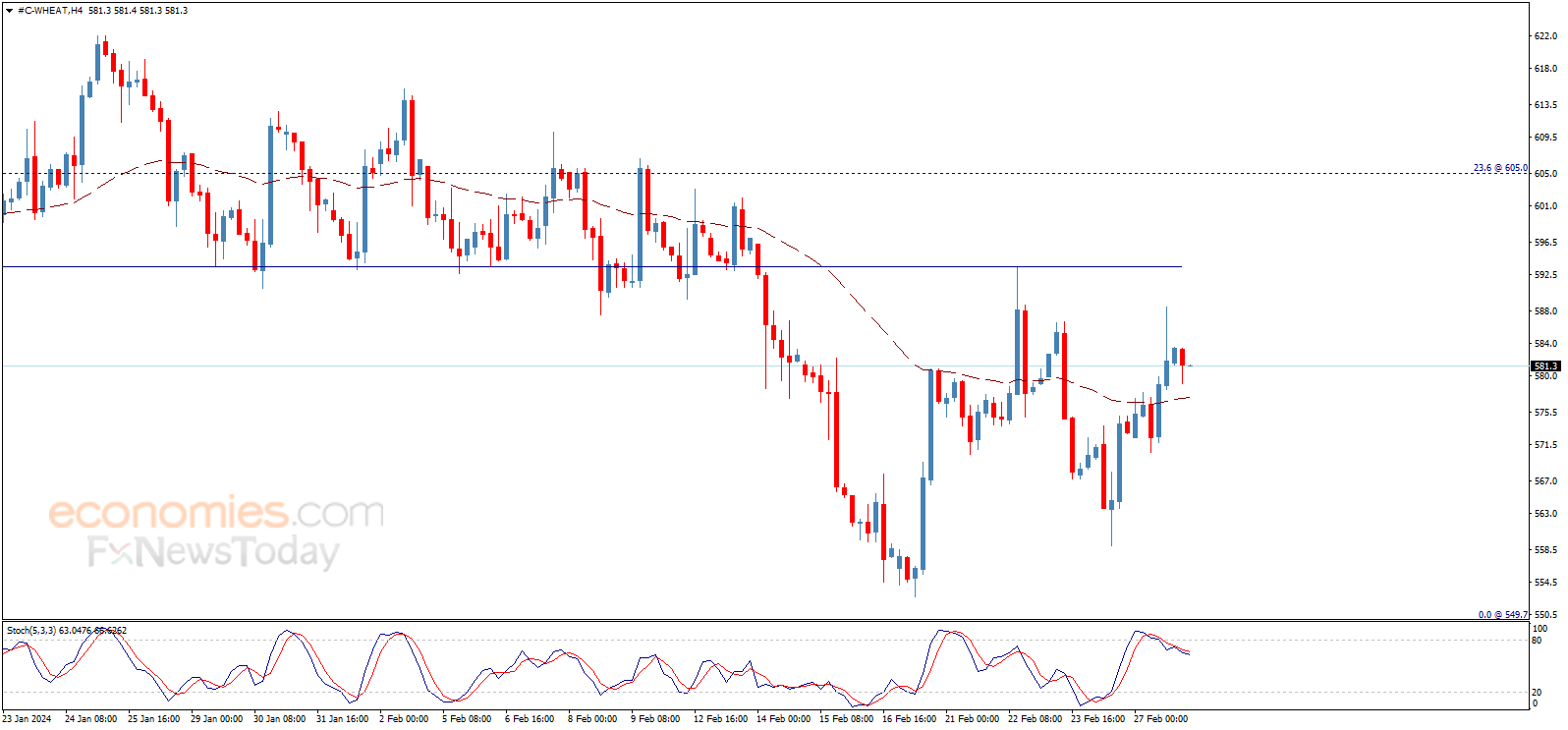Click the Fibonacci label 23.6 @ 605.0
1568x730 pixels.
click(x=1500, y=168)
